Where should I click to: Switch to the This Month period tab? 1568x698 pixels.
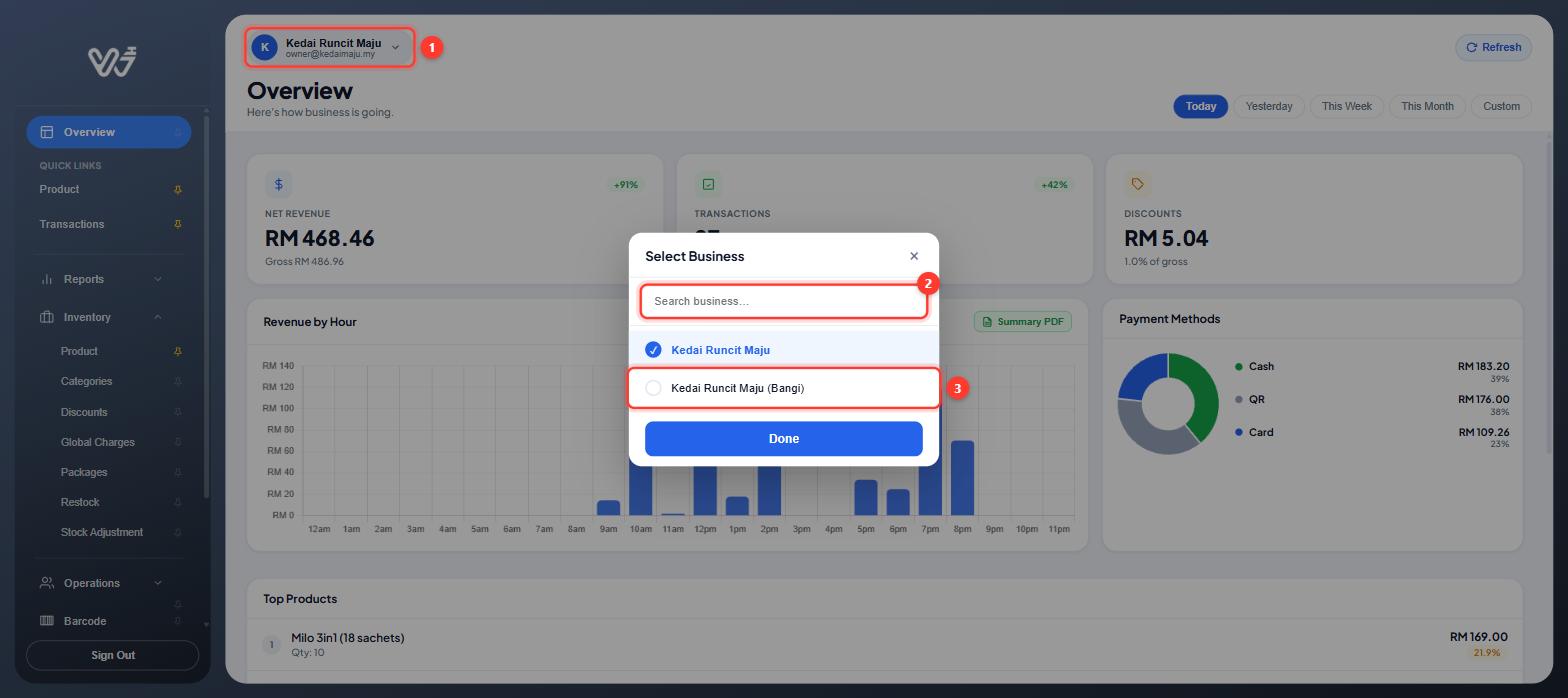click(x=1427, y=106)
